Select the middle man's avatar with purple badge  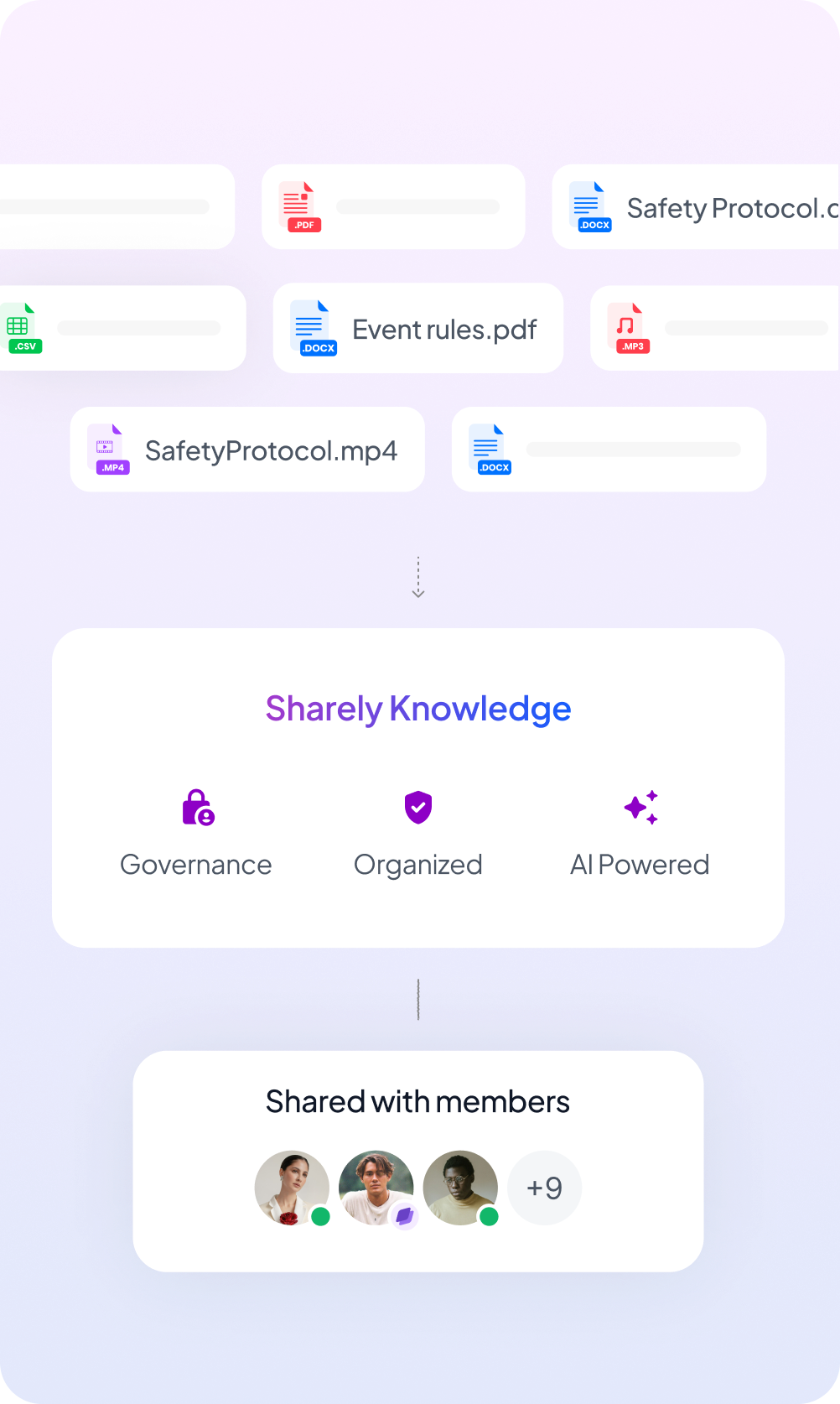[376, 1188]
